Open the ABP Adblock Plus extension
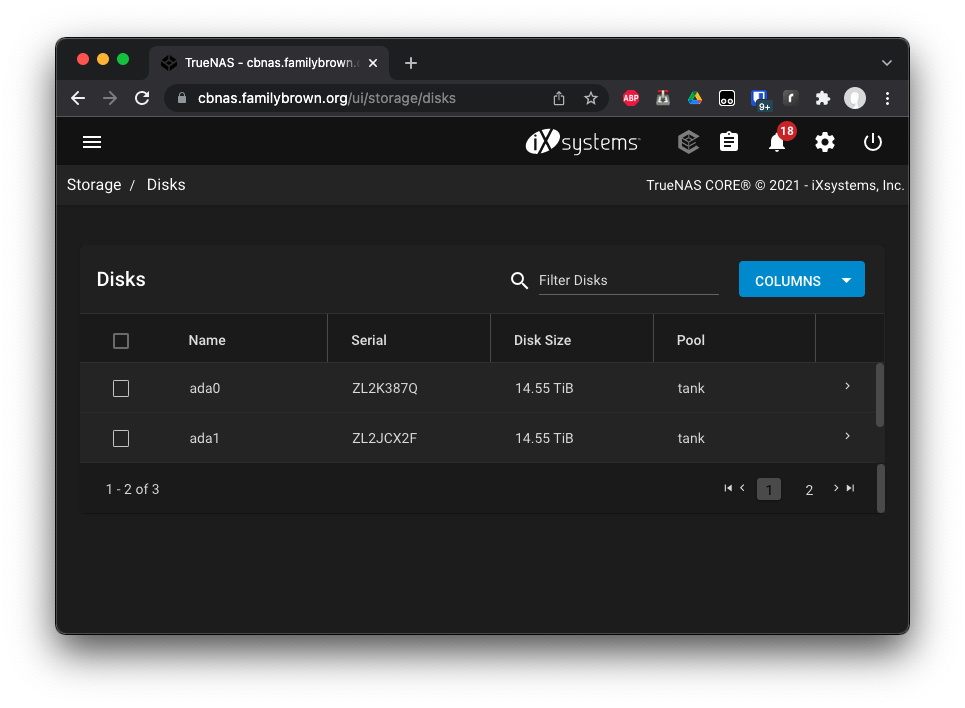Screen dimensions: 965x708 pos(631,99)
